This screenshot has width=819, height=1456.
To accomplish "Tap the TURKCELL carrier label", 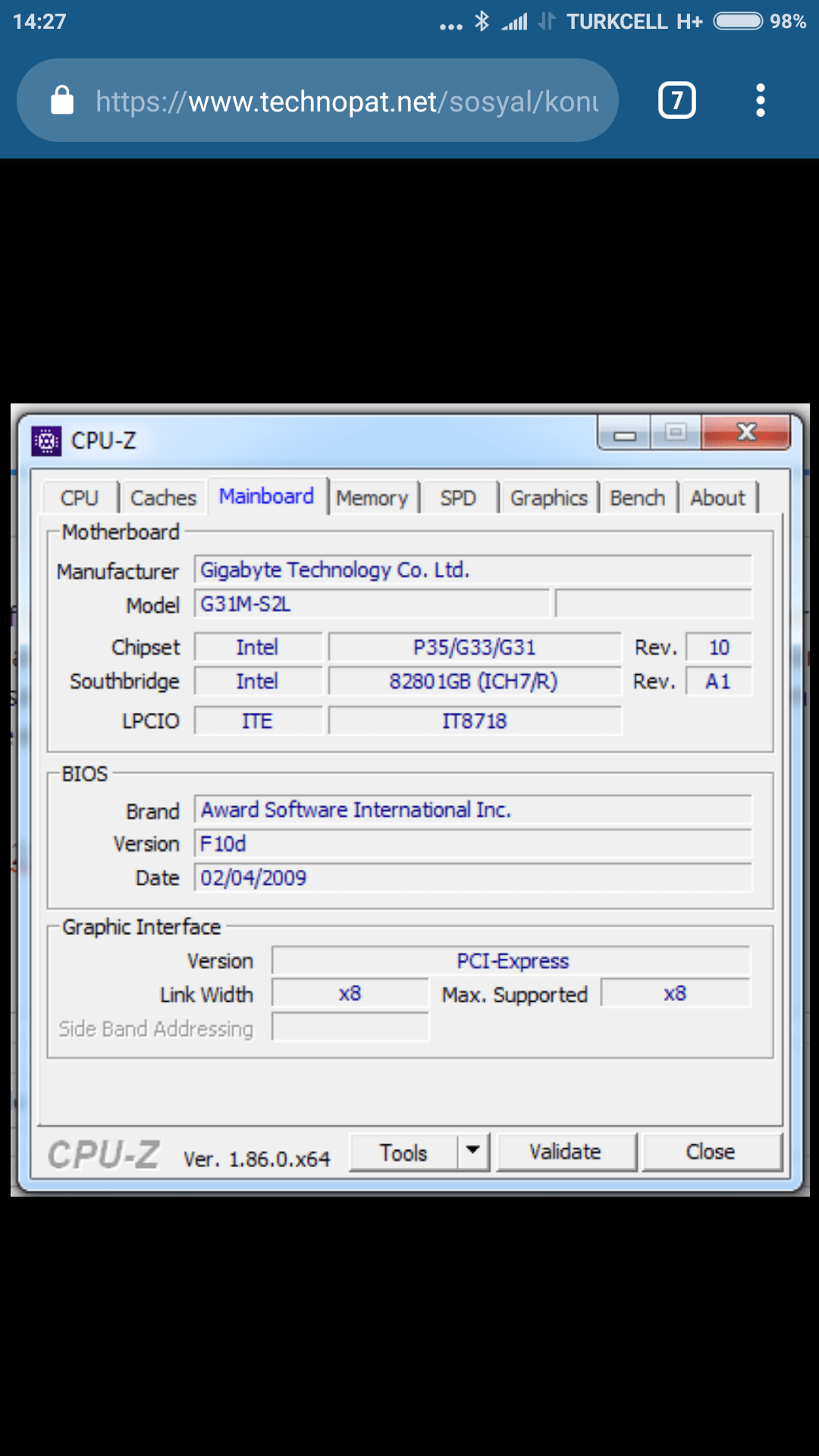I will 617,21.
